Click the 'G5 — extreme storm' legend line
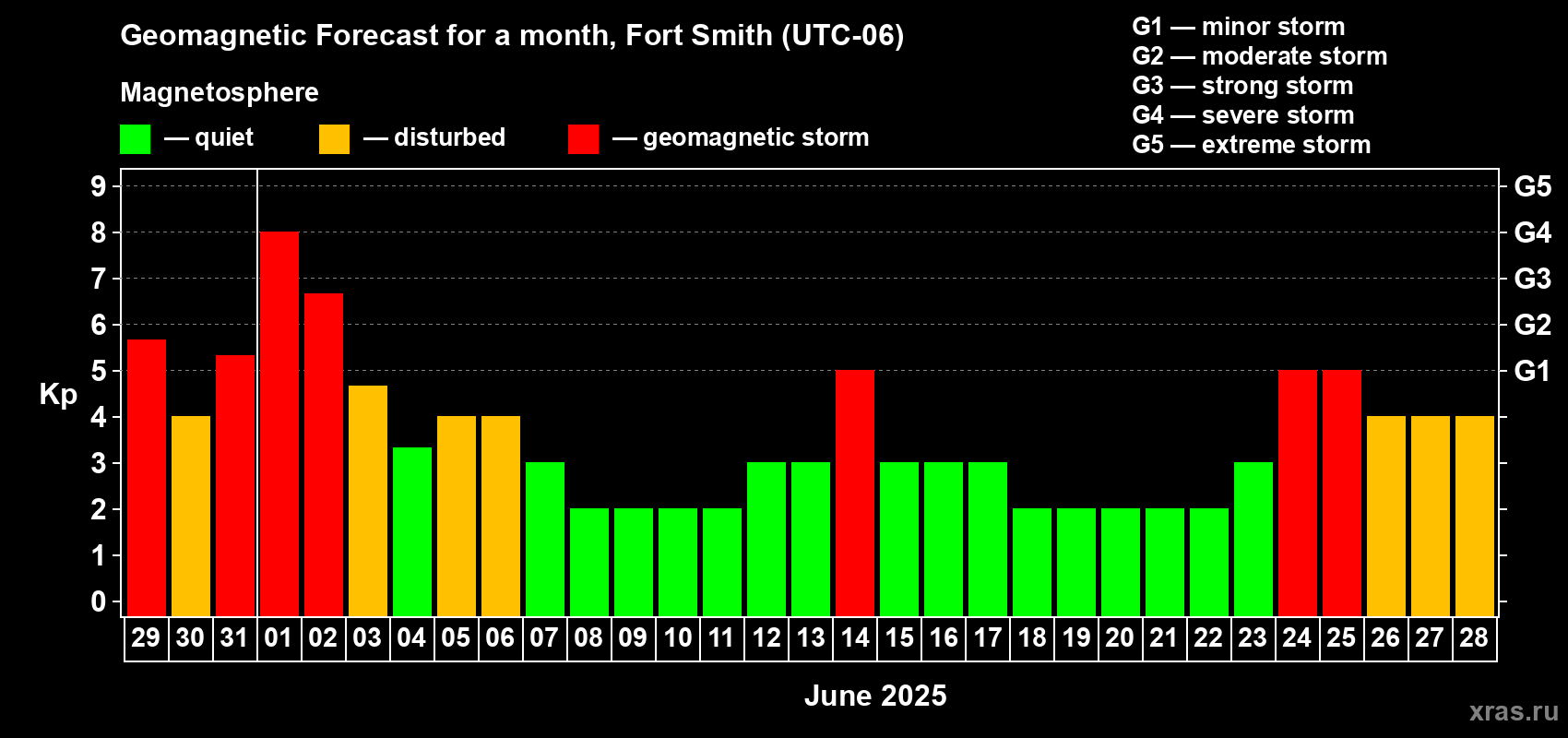 point(1252,145)
